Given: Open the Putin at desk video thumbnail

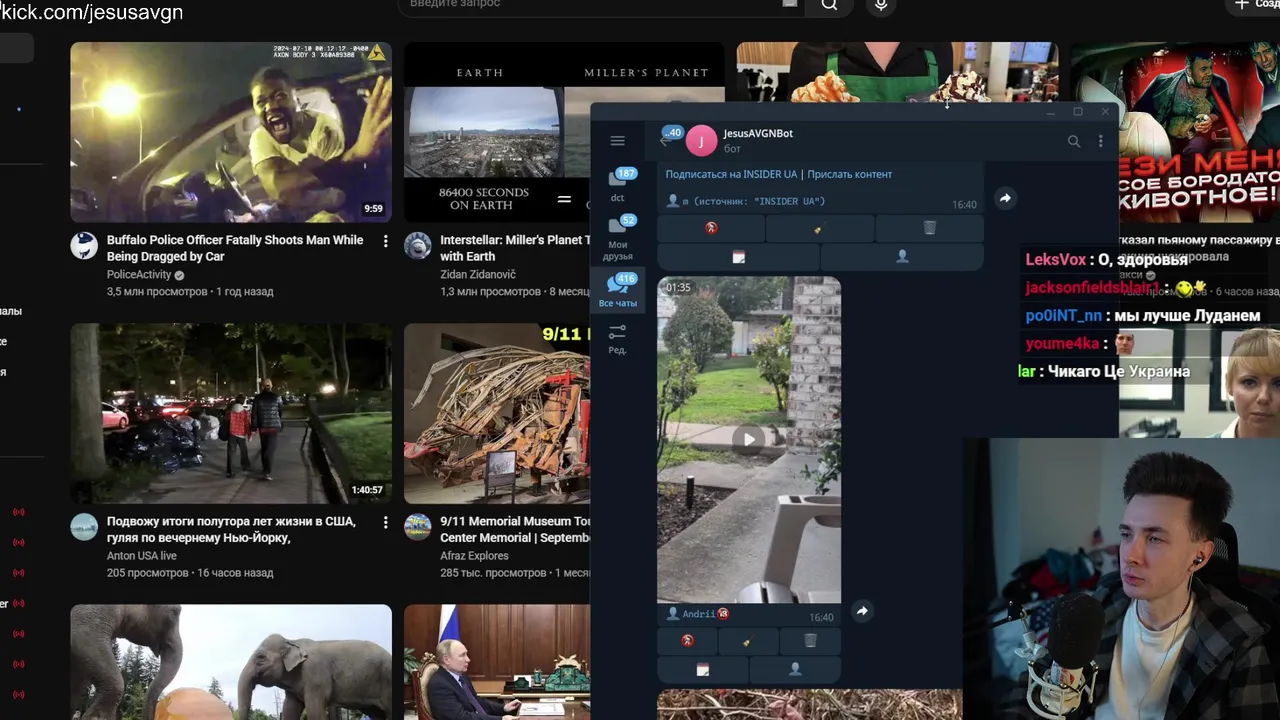Looking at the screenshot, I should [497, 662].
